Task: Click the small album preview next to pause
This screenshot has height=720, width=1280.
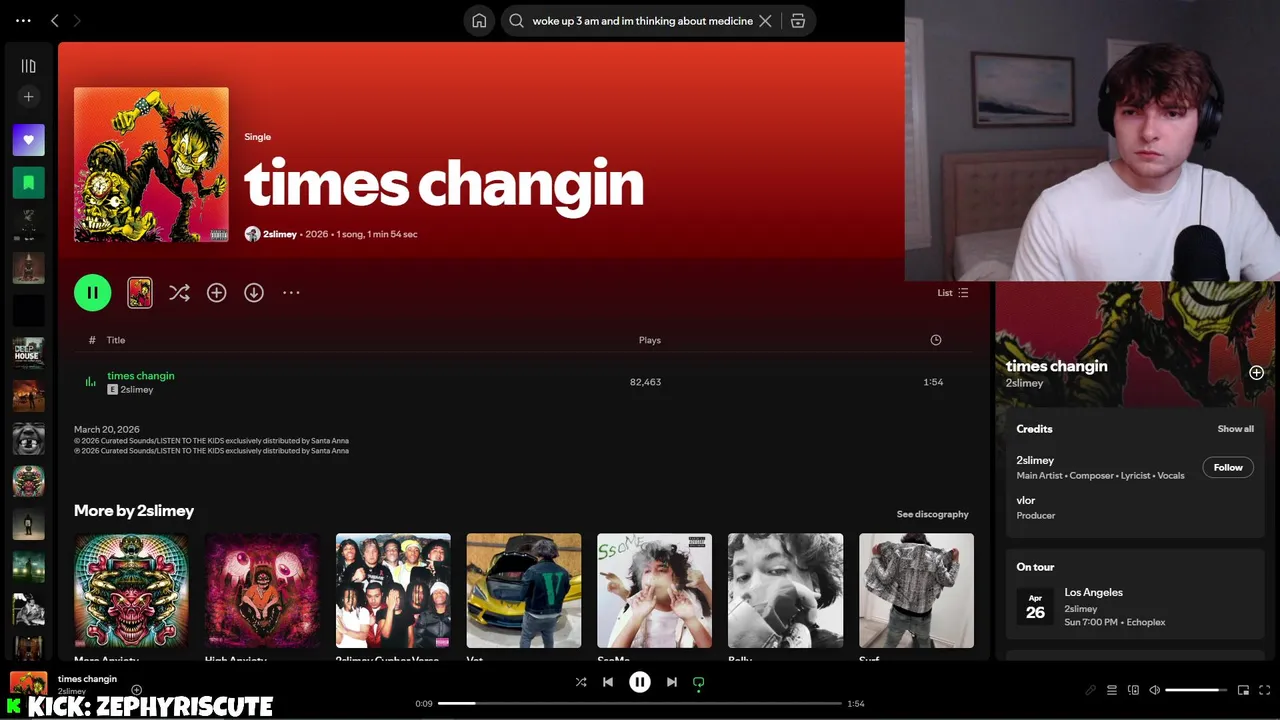Action: pos(140,293)
